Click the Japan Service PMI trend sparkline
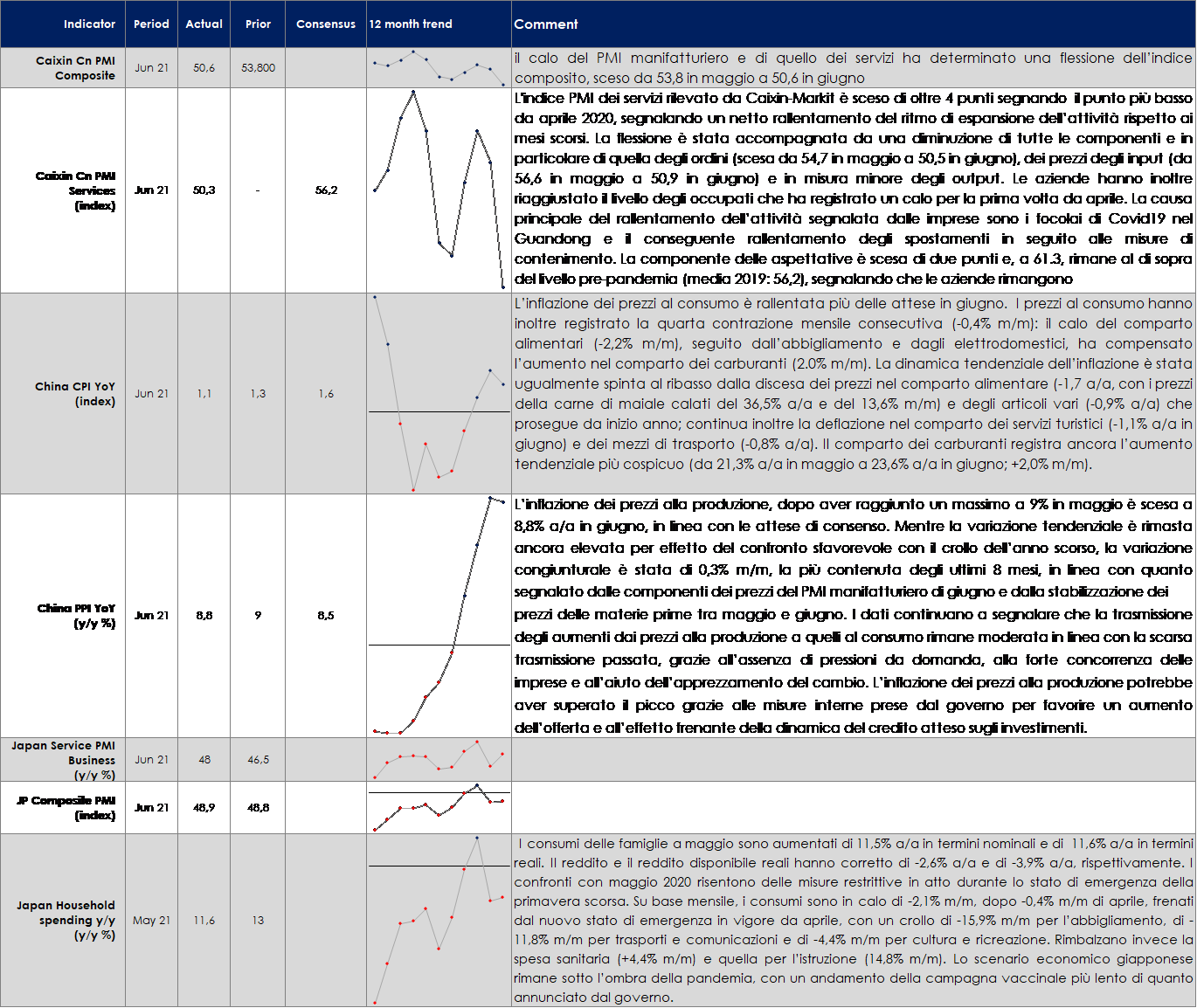1197x1008 pixels. tap(439, 759)
